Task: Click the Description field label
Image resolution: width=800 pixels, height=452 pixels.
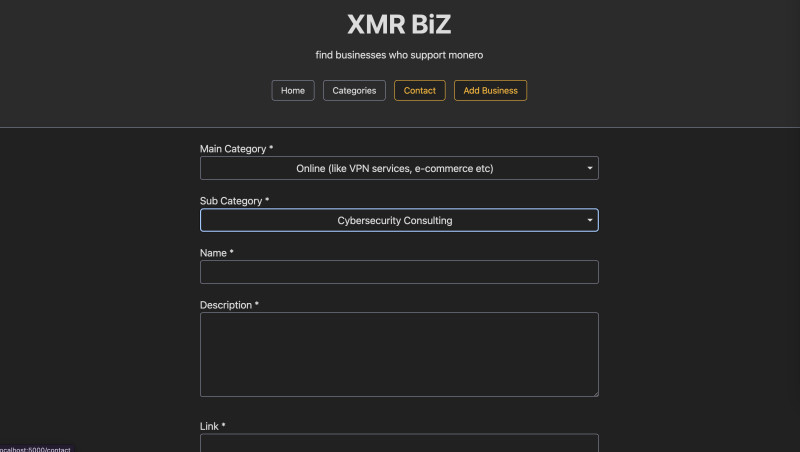Action: [229, 305]
